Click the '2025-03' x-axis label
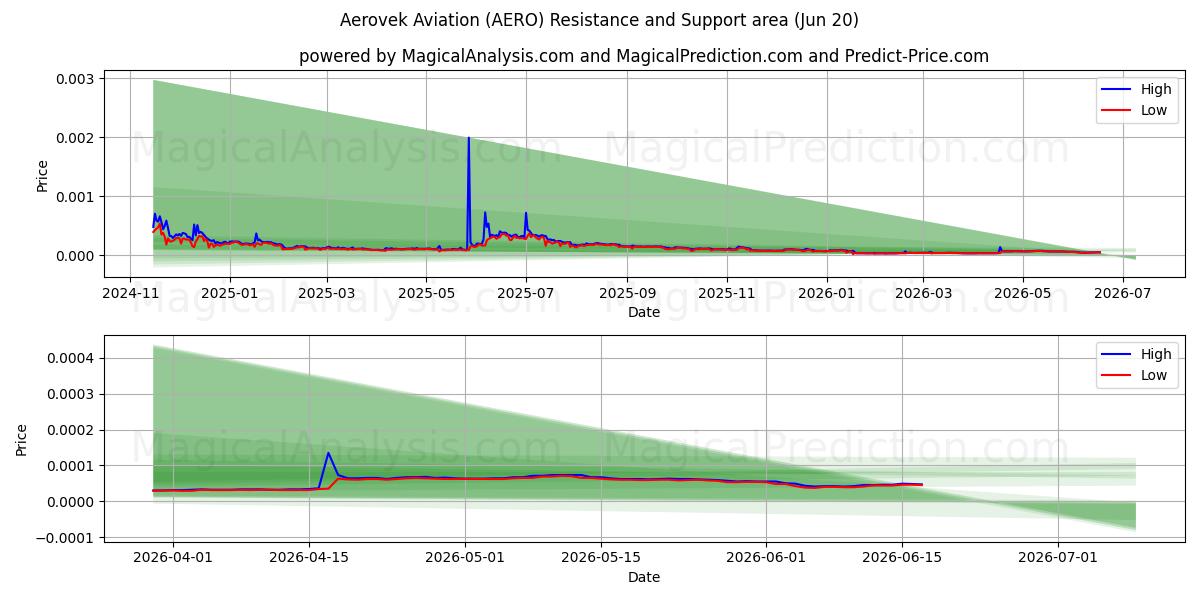Image resolution: width=1200 pixels, height=600 pixels. coord(327,294)
